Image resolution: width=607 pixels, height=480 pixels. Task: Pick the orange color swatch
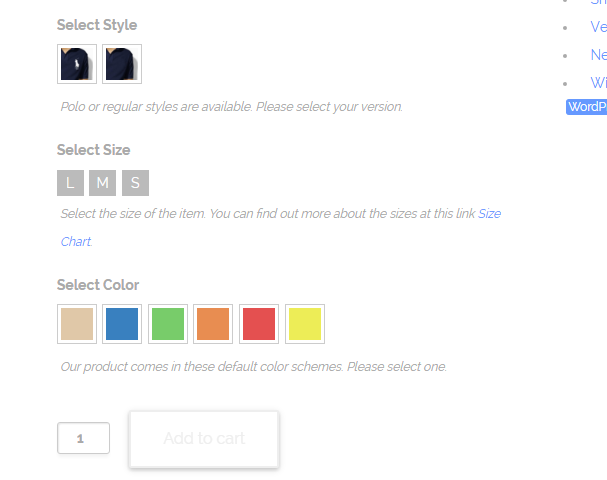coord(213,324)
